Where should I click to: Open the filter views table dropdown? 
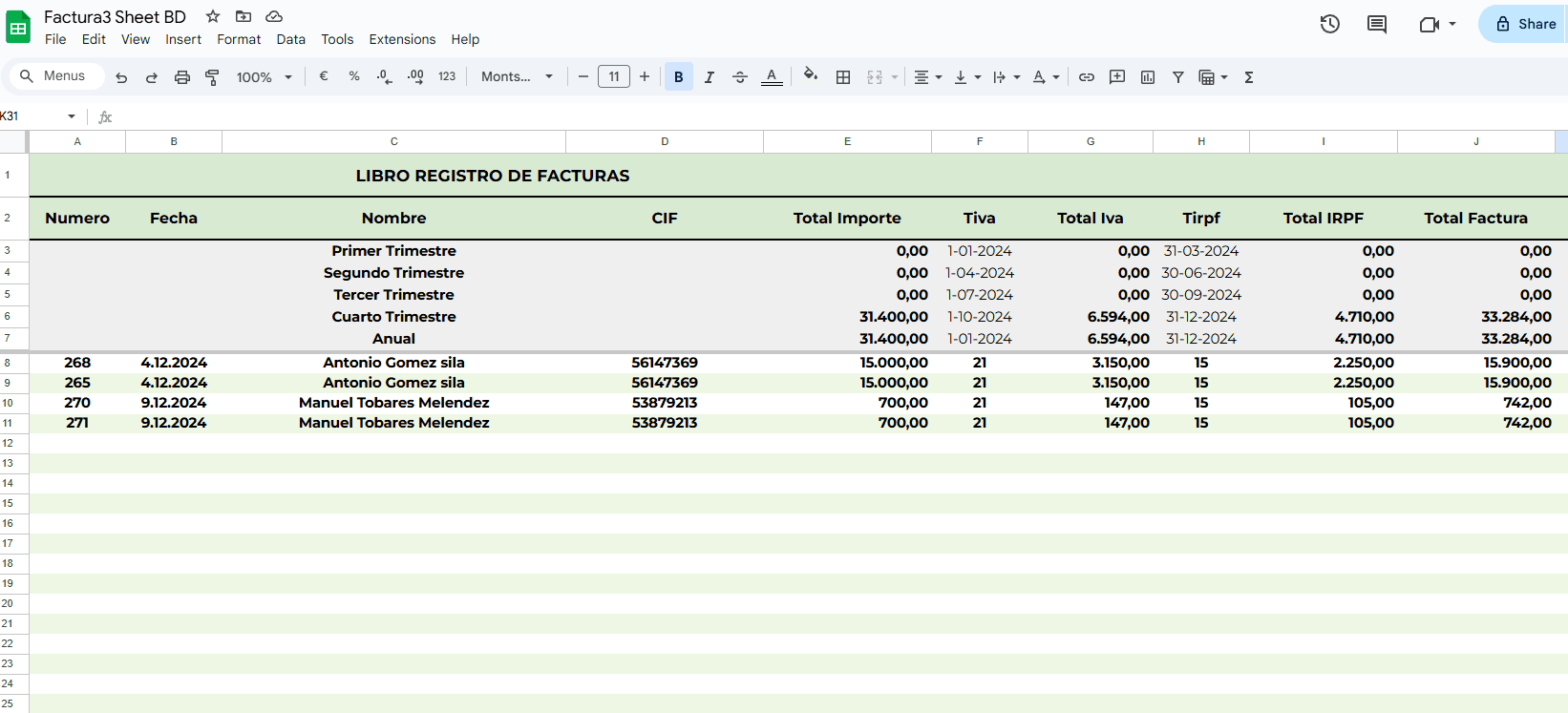1213,77
